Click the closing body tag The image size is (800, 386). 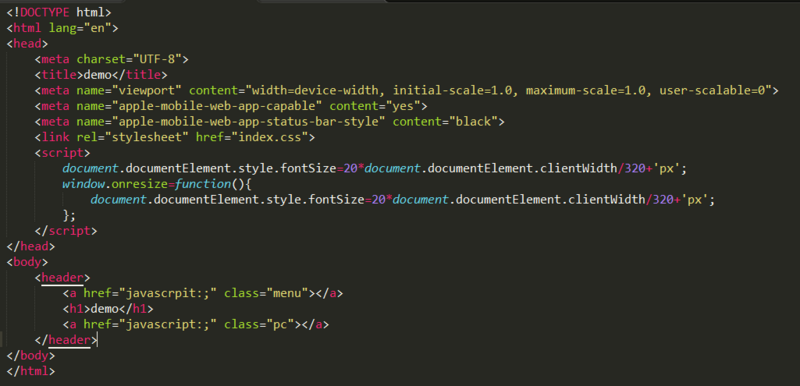[x=31, y=355]
